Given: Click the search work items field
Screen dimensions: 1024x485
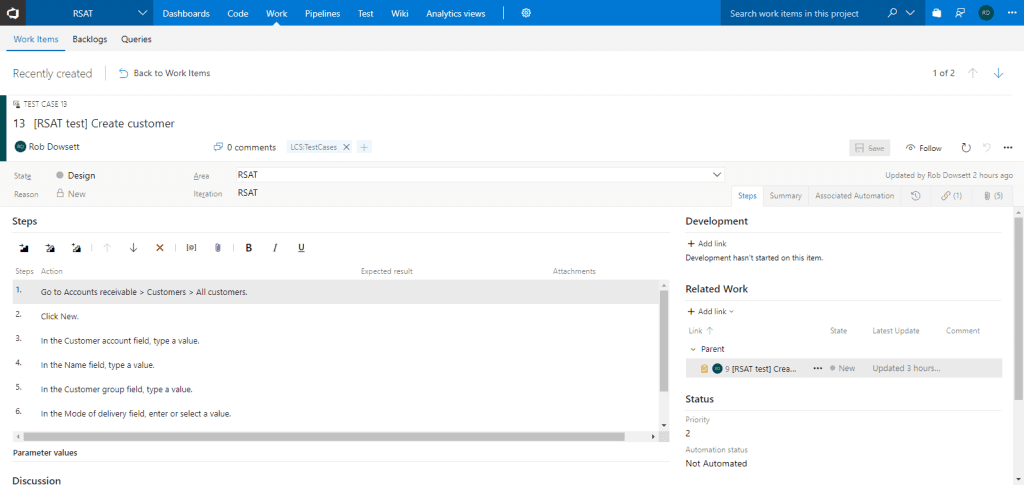Looking at the screenshot, I should pyautogui.click(x=800, y=13).
